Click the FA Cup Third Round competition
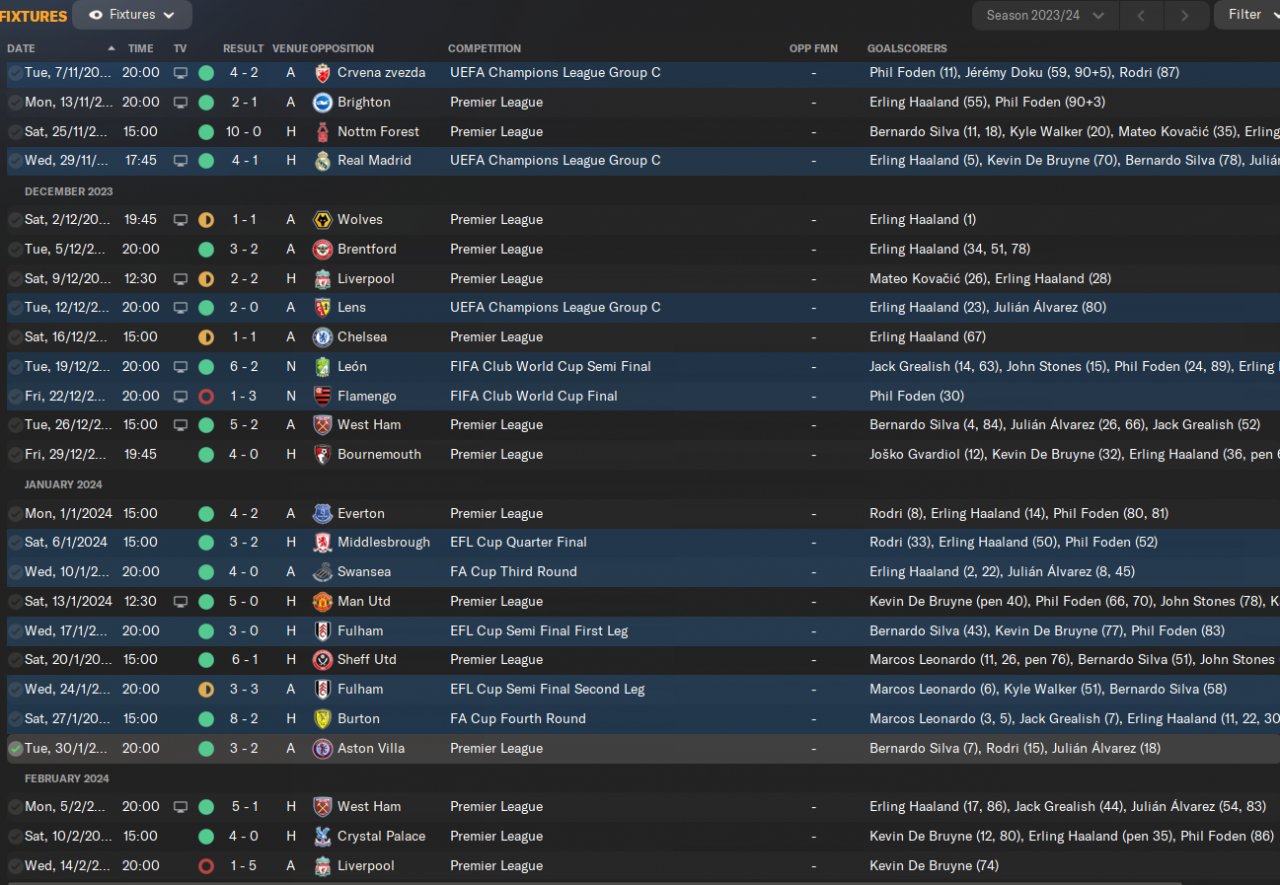The image size is (1280, 885). [x=513, y=572]
